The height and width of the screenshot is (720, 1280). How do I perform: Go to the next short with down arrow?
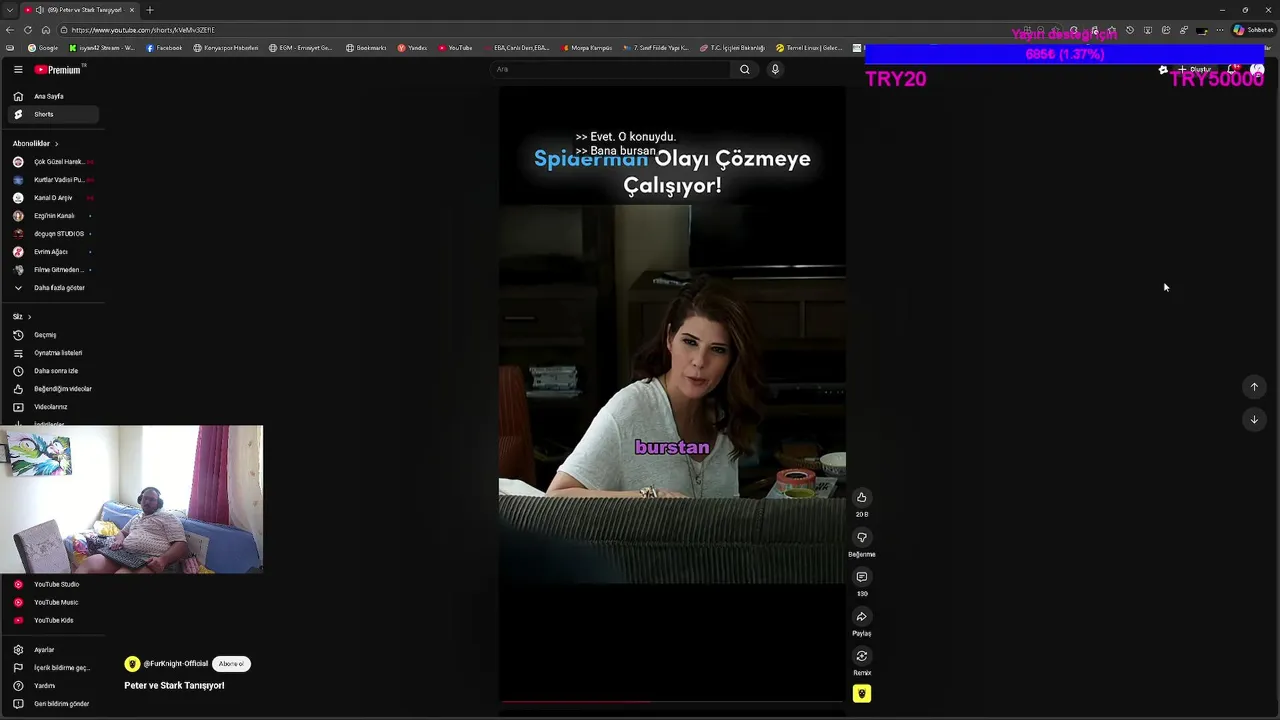[1254, 419]
